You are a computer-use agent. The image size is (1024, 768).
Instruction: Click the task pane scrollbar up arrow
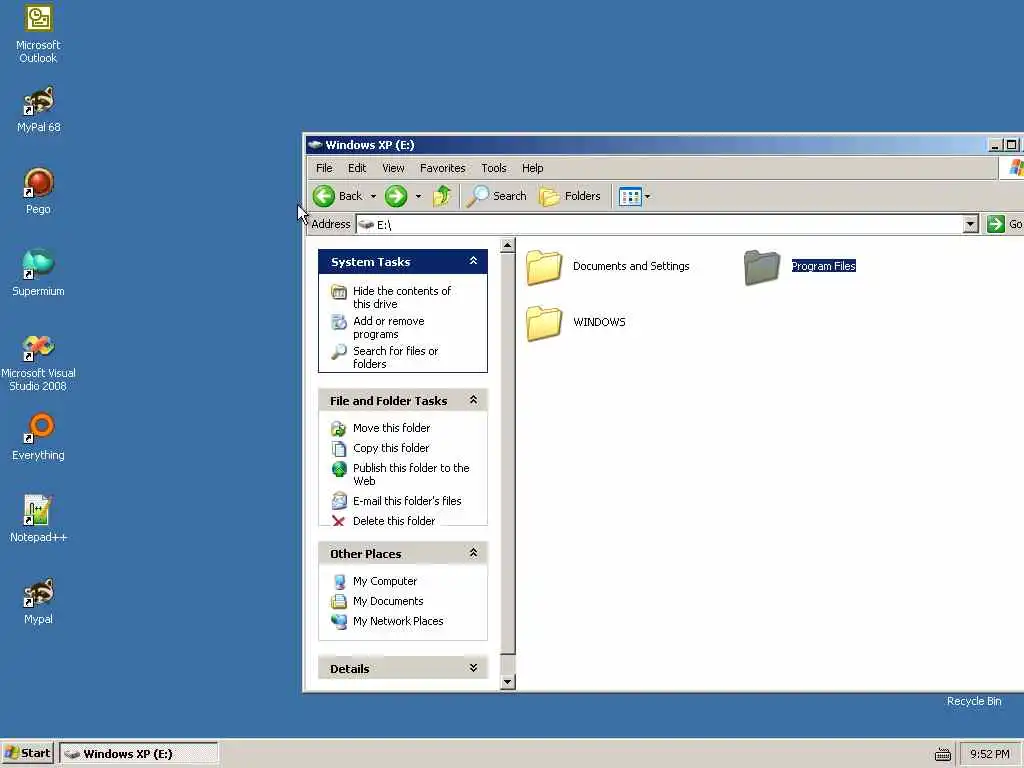coord(507,246)
